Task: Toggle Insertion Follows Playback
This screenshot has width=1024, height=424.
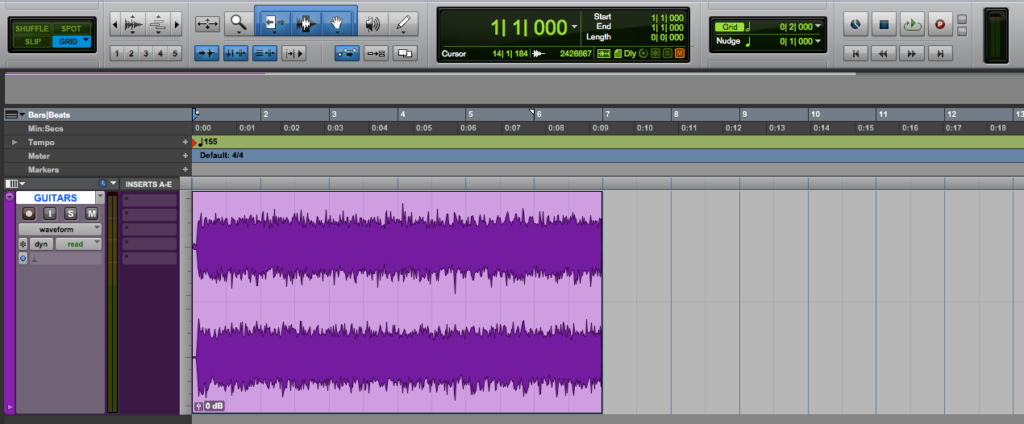Action: 293,54
